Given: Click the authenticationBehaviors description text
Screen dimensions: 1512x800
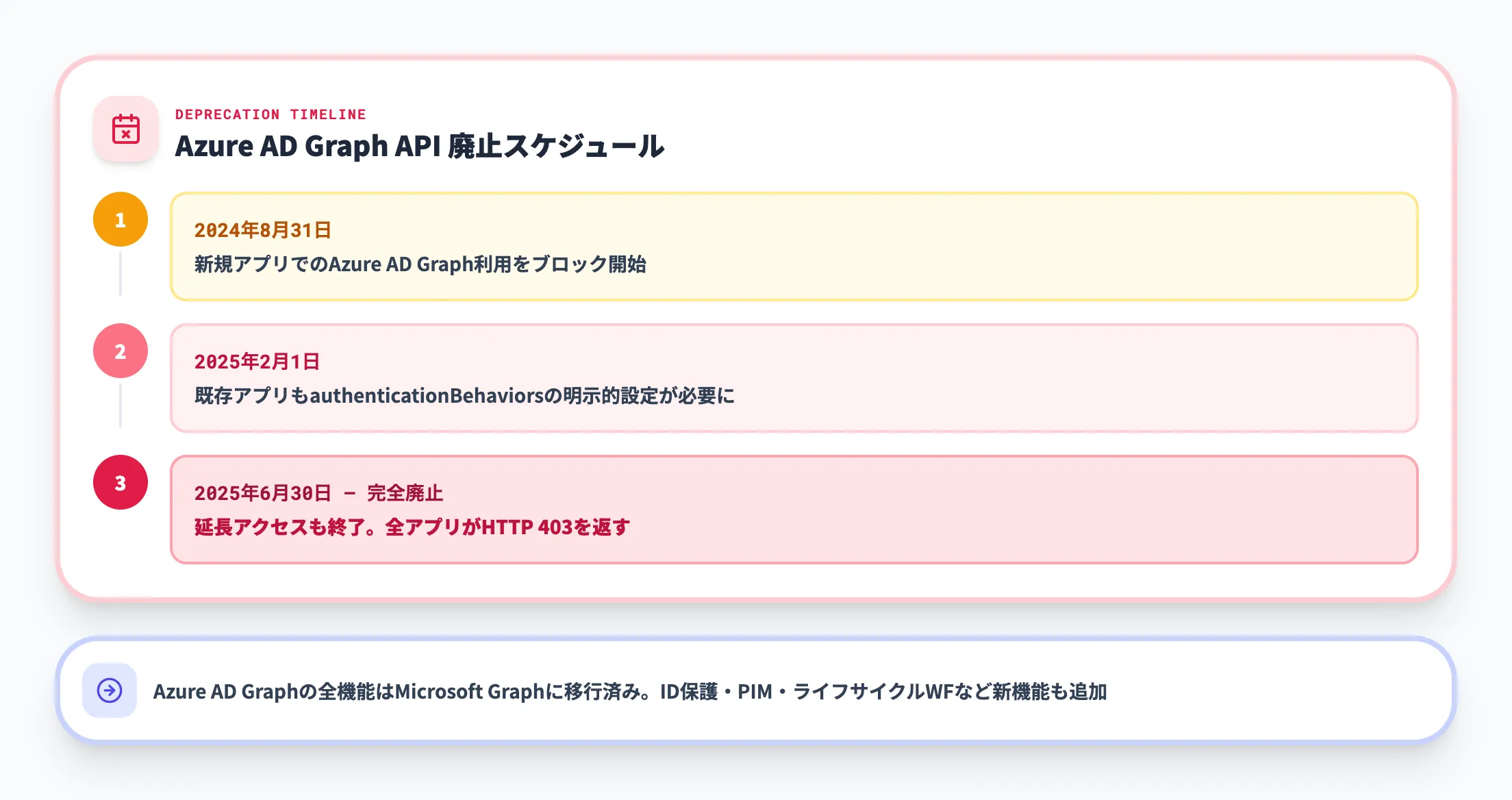Looking at the screenshot, I should (x=464, y=395).
